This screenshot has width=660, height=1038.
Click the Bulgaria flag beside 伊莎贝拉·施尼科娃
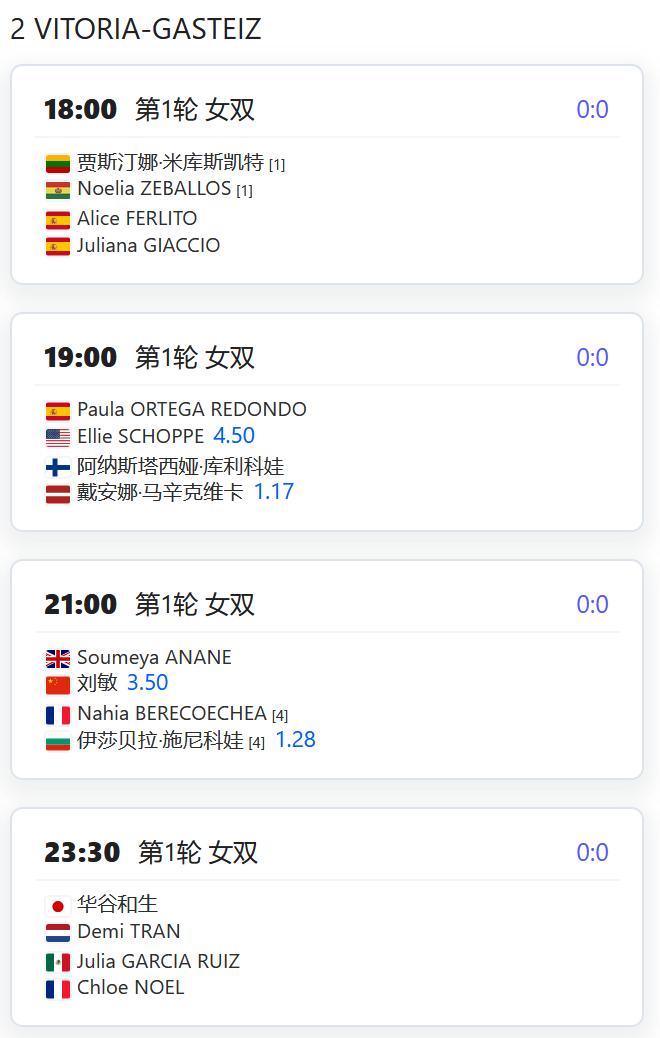pos(58,741)
